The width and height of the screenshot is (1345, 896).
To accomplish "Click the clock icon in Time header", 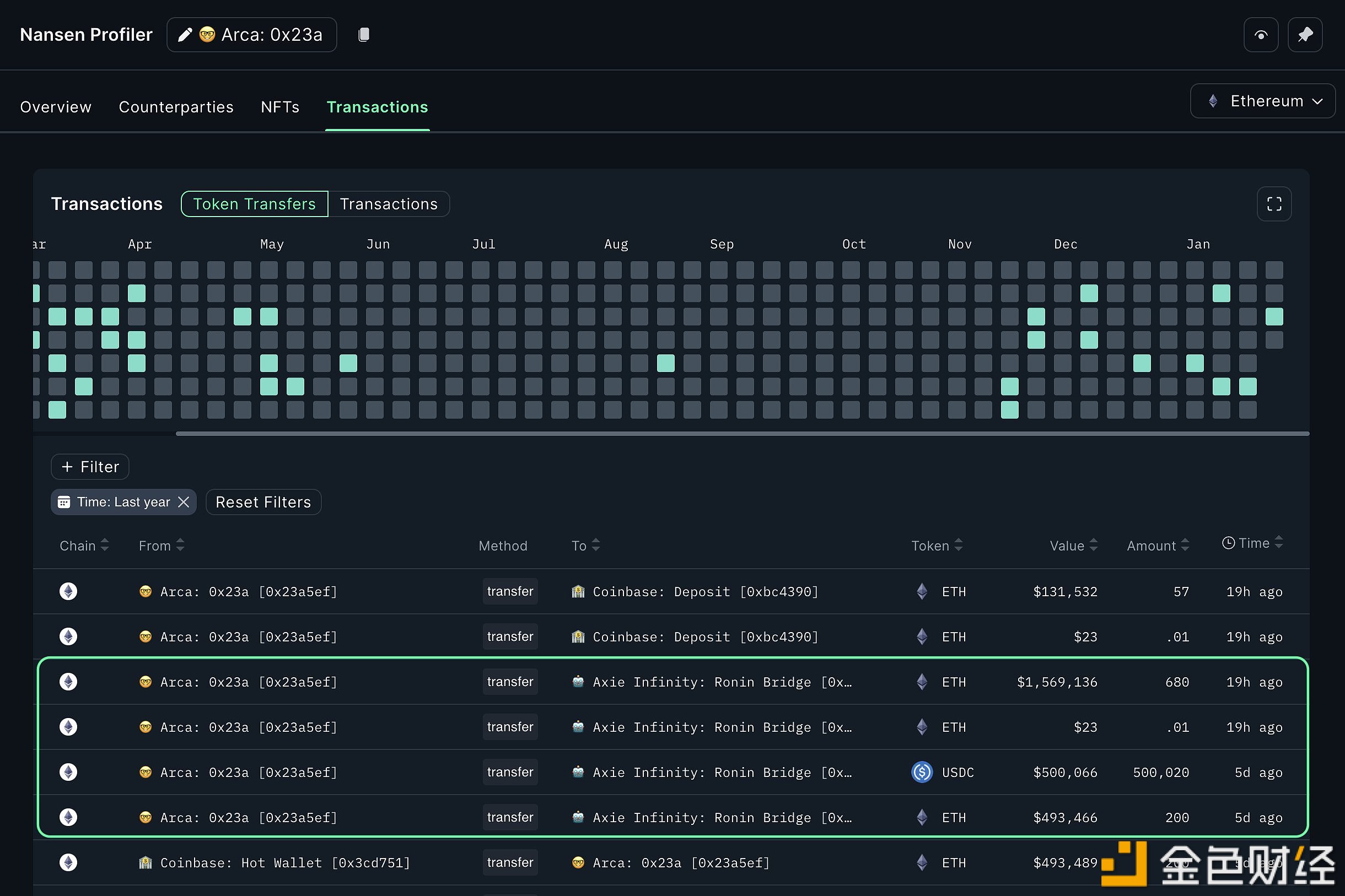I will [x=1228, y=543].
